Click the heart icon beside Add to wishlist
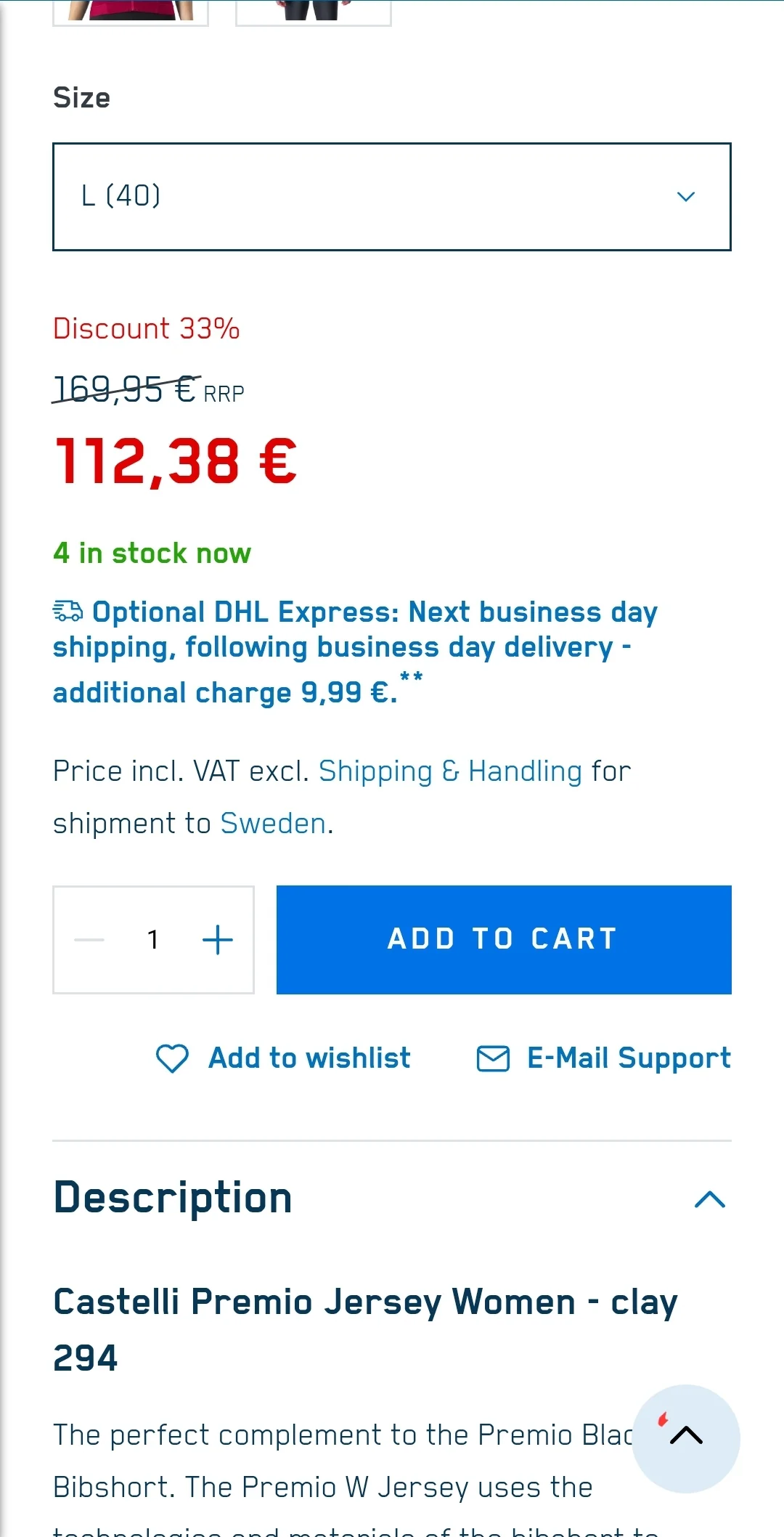The width and height of the screenshot is (784, 1537). pyautogui.click(x=172, y=1058)
